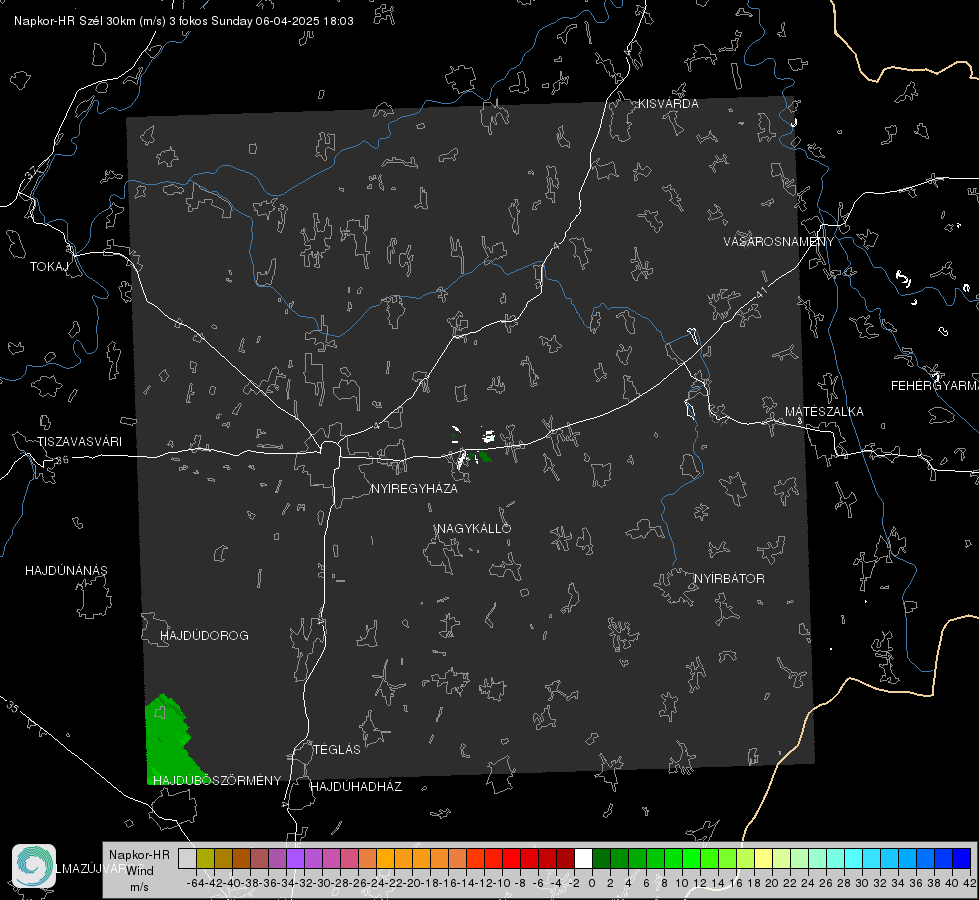Click the TISZAVASVÁRI town label
The image size is (979, 900).
(x=79, y=442)
